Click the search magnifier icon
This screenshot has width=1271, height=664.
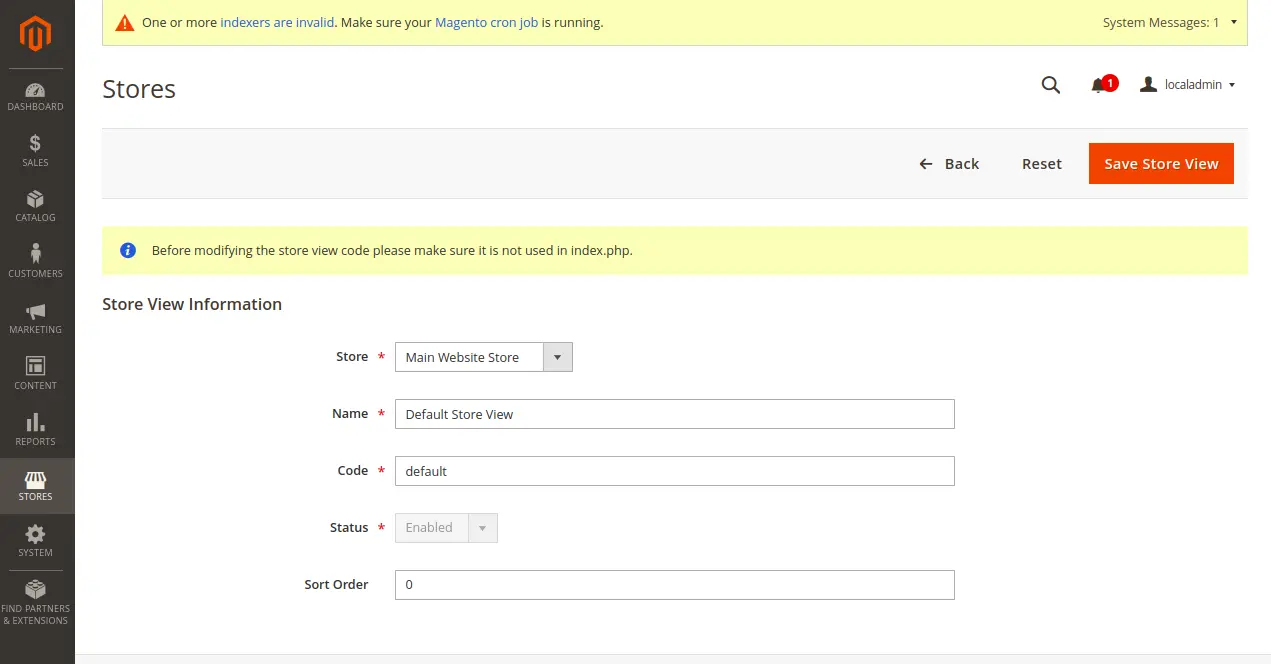coord(1050,85)
